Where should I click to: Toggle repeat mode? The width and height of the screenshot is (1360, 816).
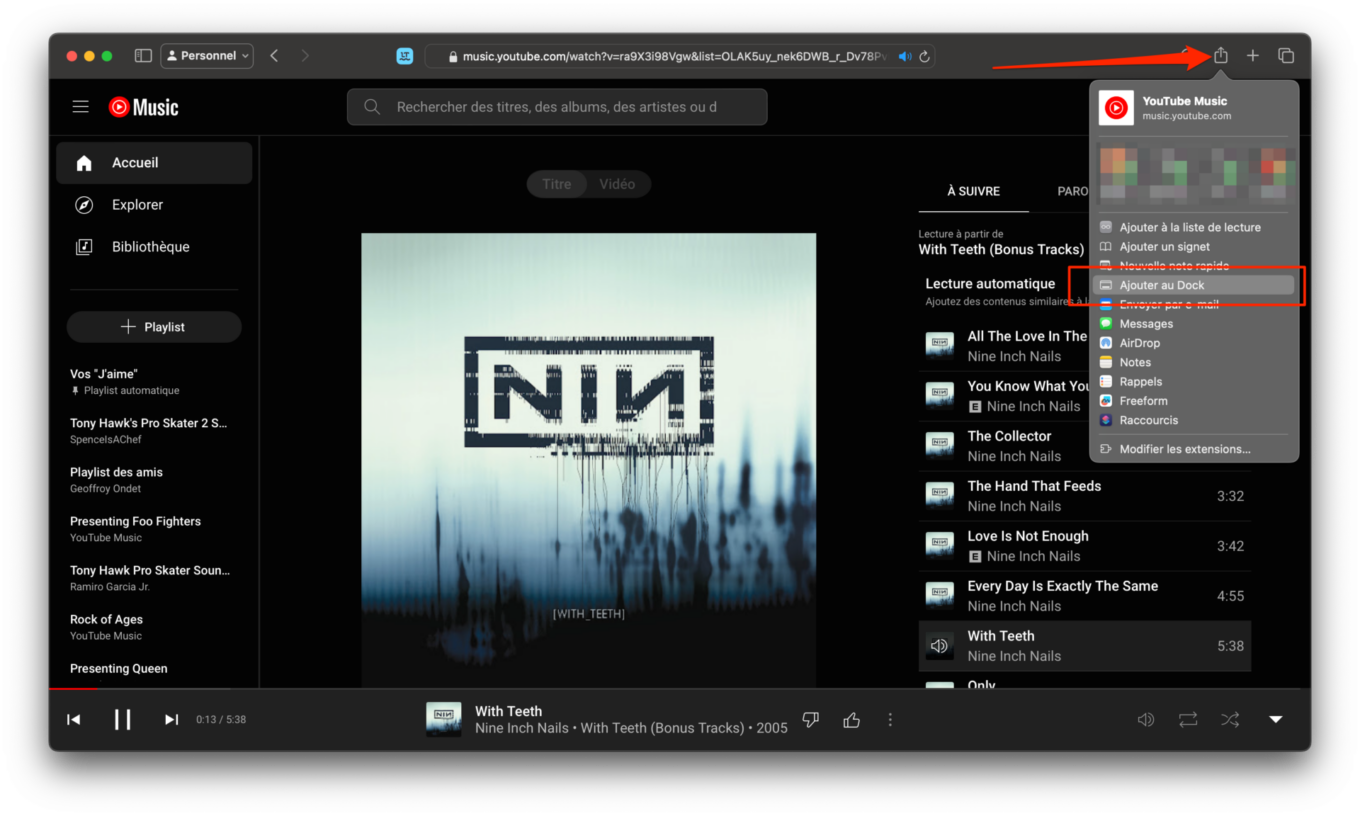coord(1188,720)
